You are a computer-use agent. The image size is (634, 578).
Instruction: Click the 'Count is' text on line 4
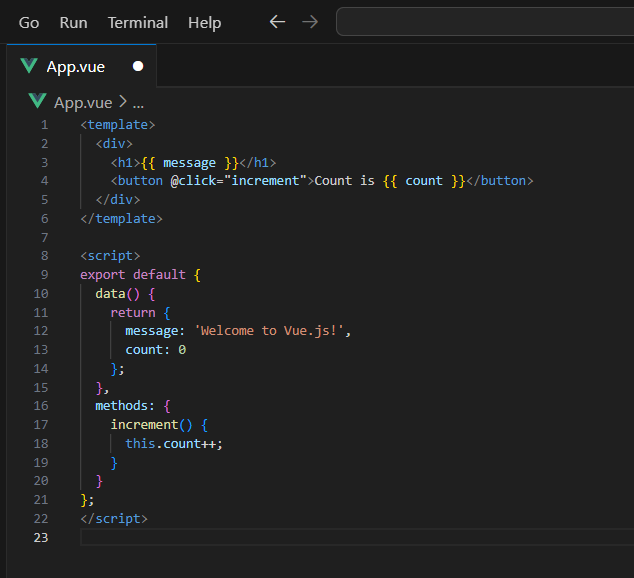tap(344, 181)
